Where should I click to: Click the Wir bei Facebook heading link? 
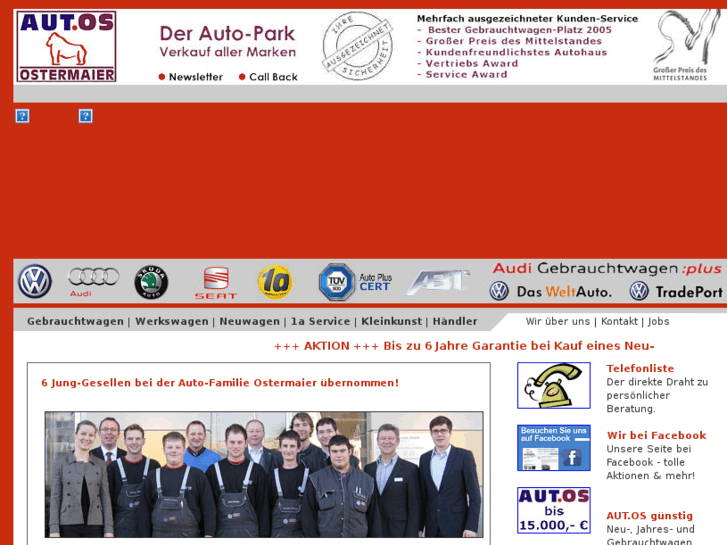point(656,436)
